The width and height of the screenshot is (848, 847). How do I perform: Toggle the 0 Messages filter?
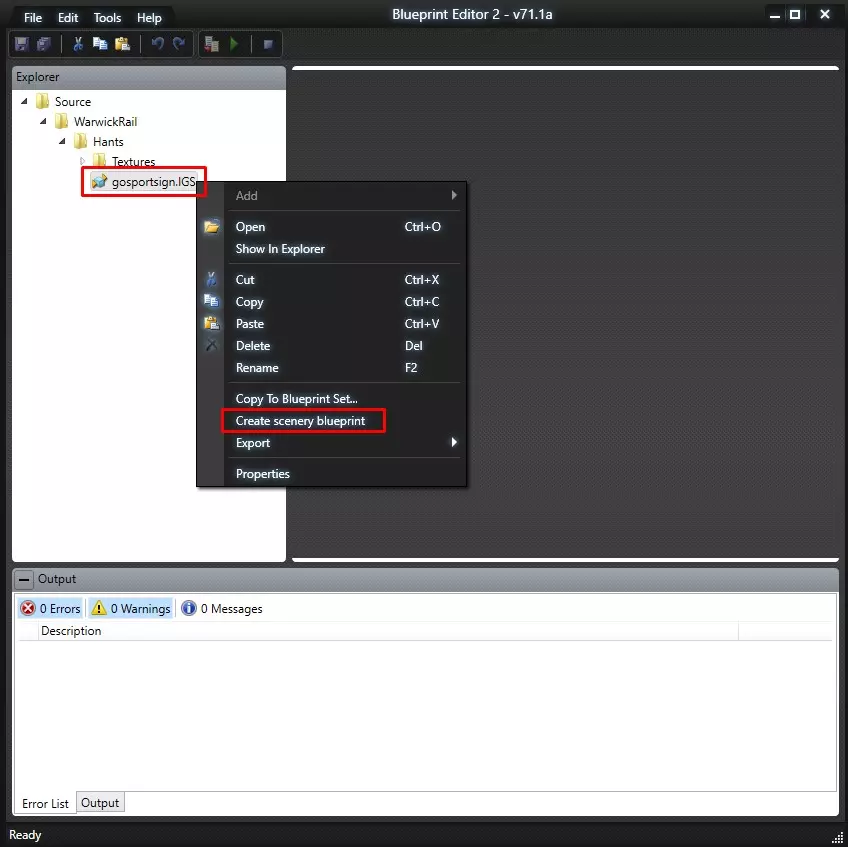[x=222, y=608]
